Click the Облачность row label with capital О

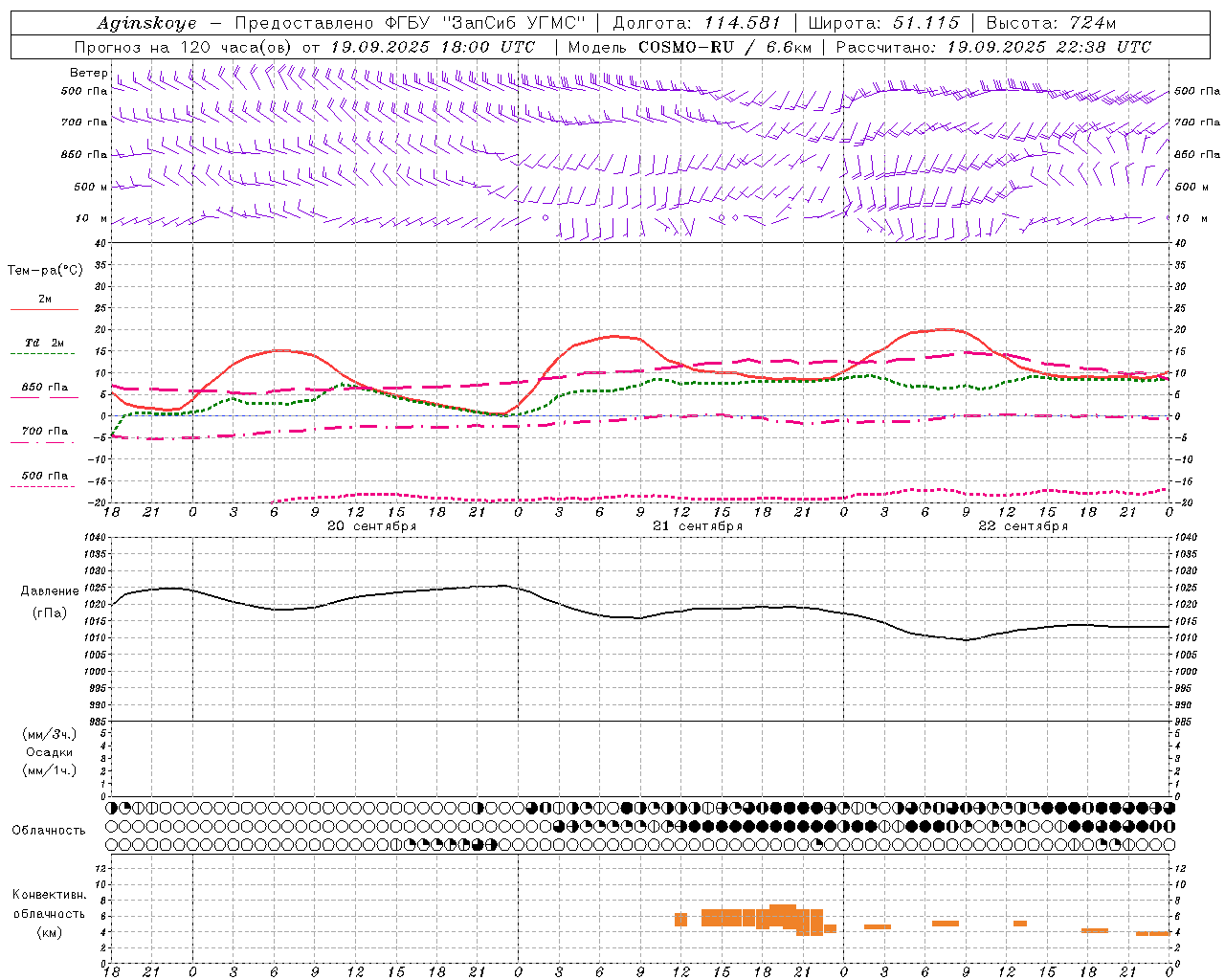pyautogui.click(x=49, y=831)
